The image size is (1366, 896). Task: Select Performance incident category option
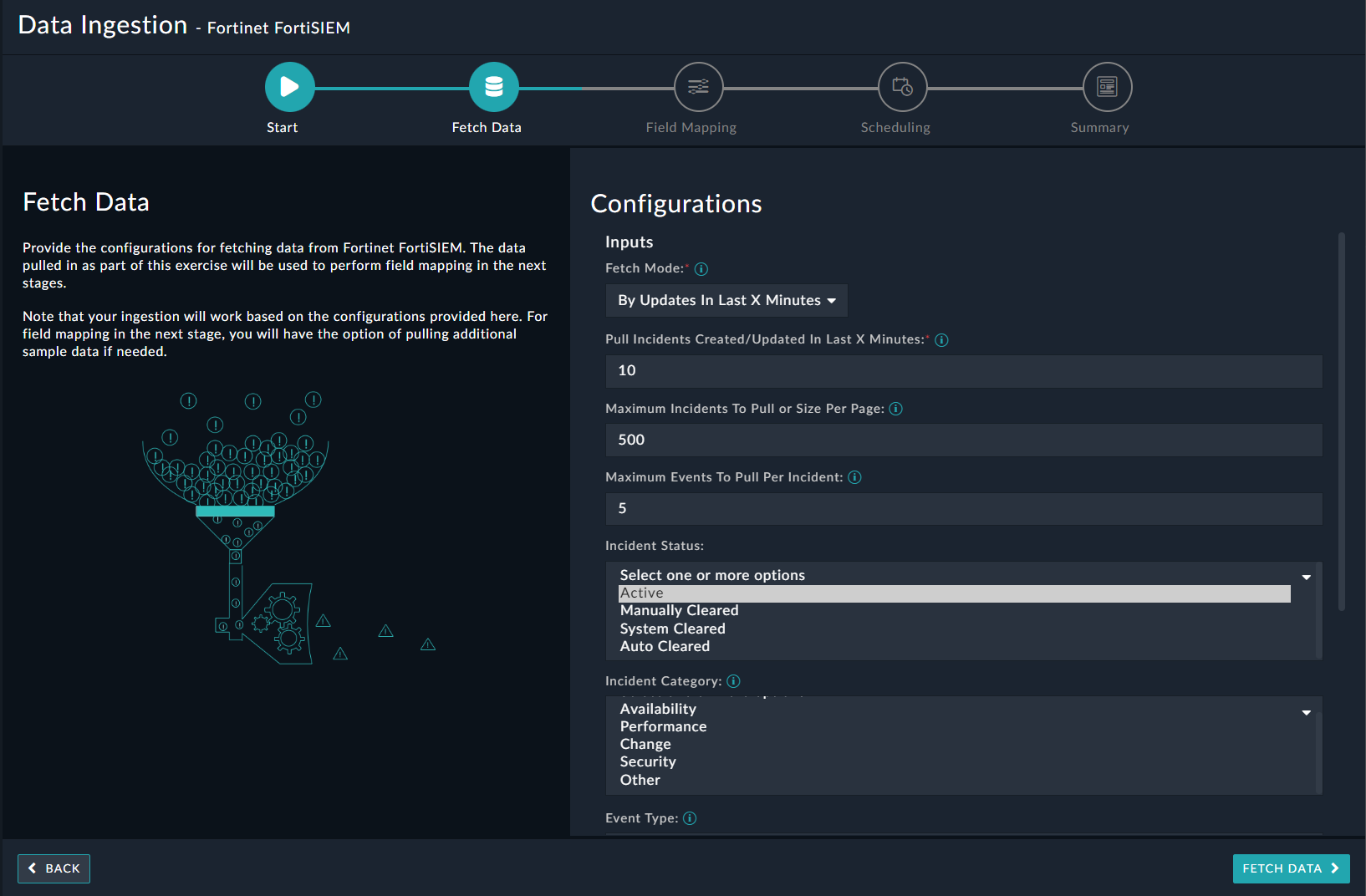663,727
